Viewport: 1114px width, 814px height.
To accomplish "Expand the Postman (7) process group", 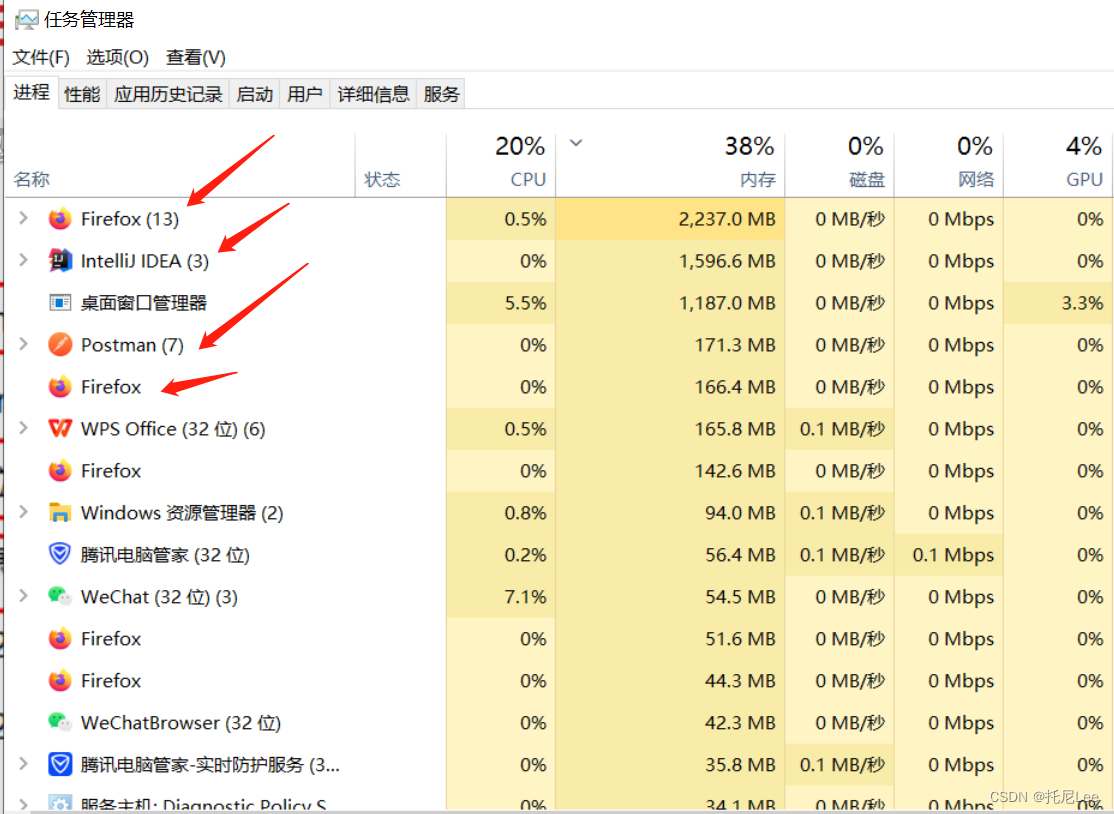I will coord(23,344).
